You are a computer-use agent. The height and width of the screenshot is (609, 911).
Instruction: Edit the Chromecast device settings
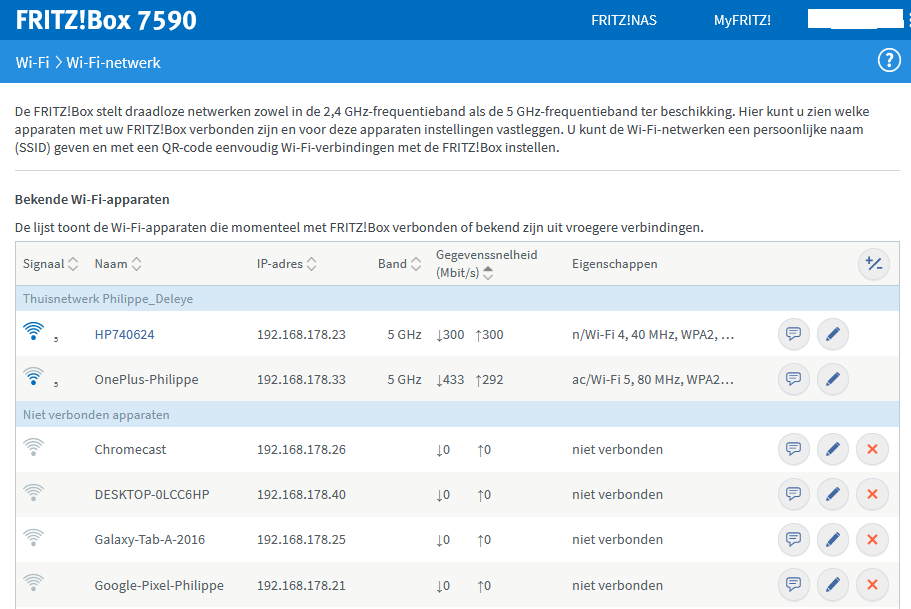tap(832, 449)
